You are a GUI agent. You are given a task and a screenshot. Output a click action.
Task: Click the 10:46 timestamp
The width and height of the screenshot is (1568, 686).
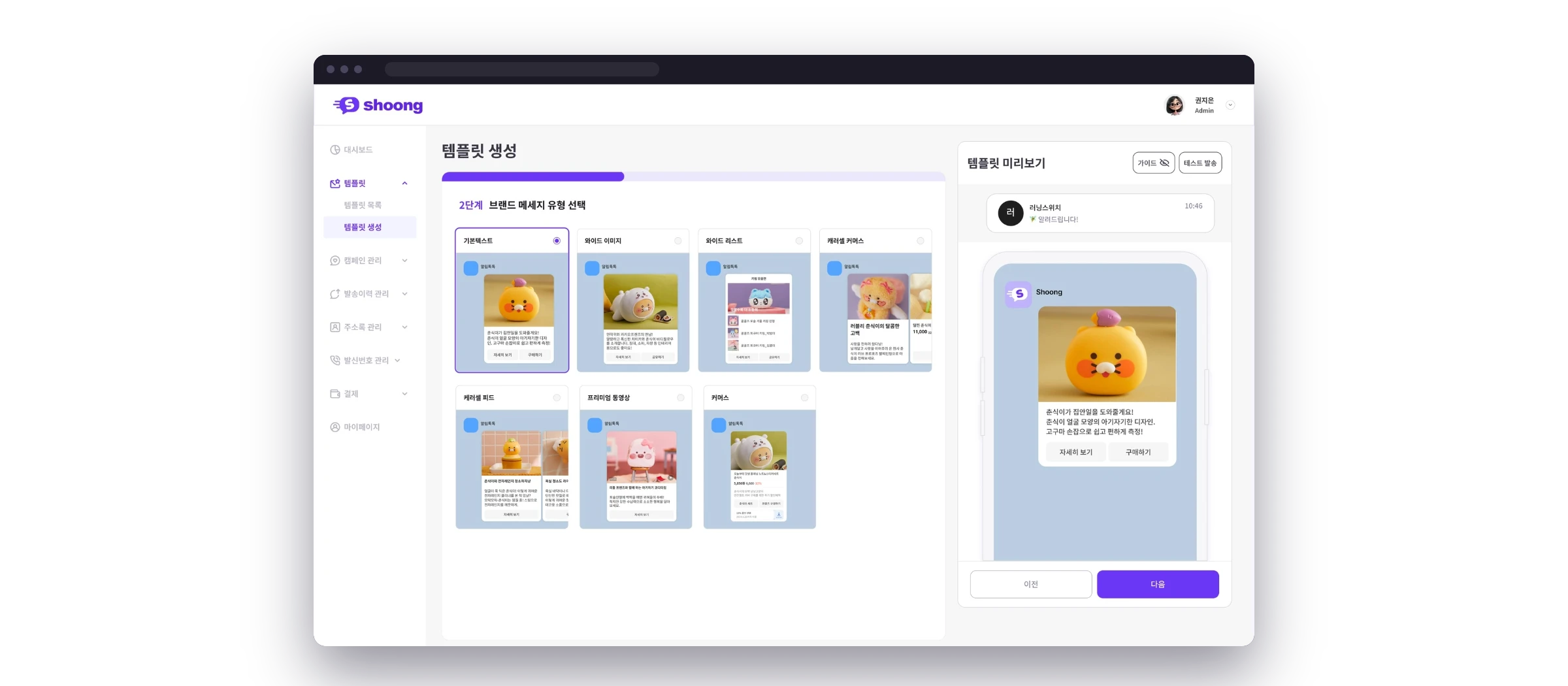pyautogui.click(x=1193, y=206)
